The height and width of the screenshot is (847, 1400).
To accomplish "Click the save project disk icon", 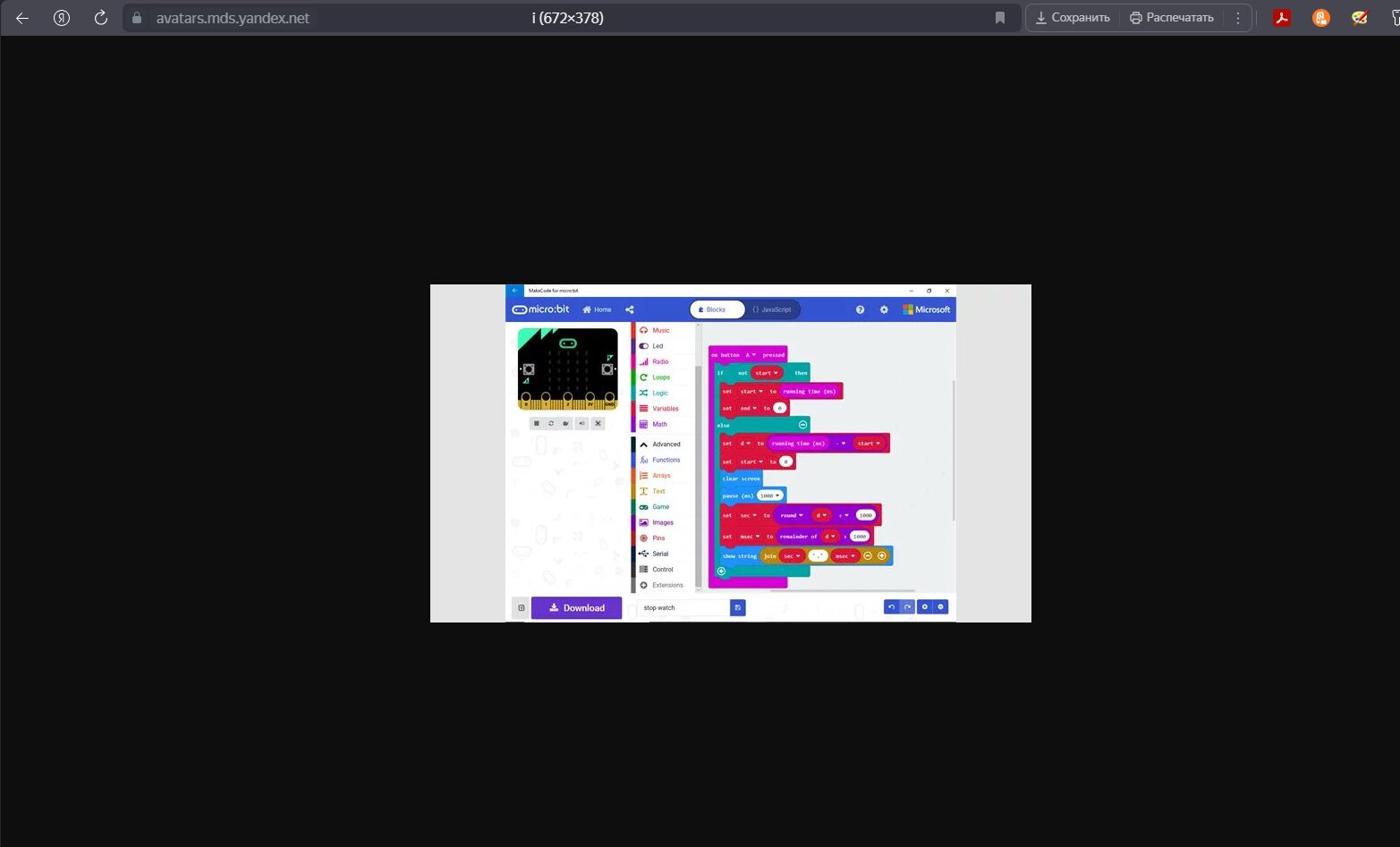I will (738, 607).
